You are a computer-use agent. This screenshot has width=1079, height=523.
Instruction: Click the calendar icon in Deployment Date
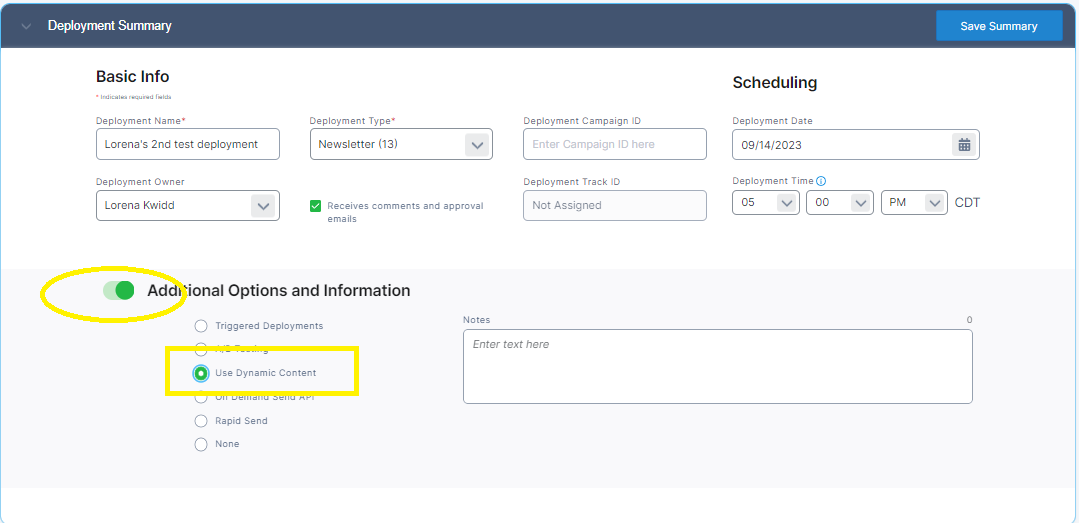(x=964, y=145)
